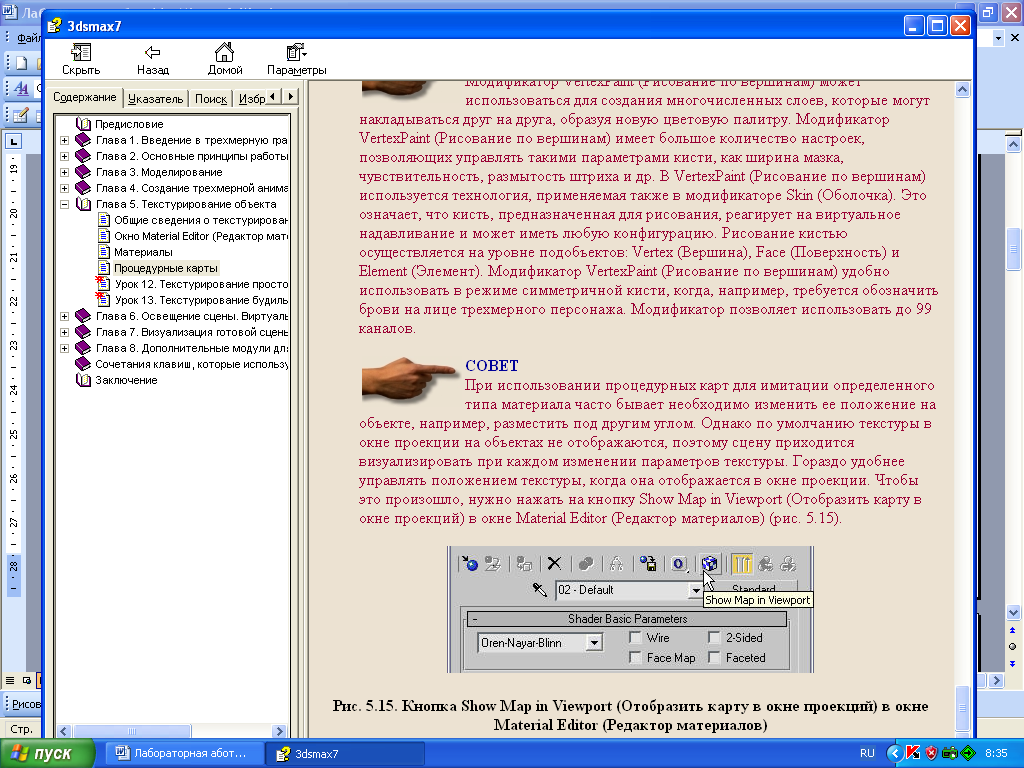The width and height of the screenshot is (1024, 768).
Task: Click Show Map in Viewport cube icon
Action: [x=709, y=563]
